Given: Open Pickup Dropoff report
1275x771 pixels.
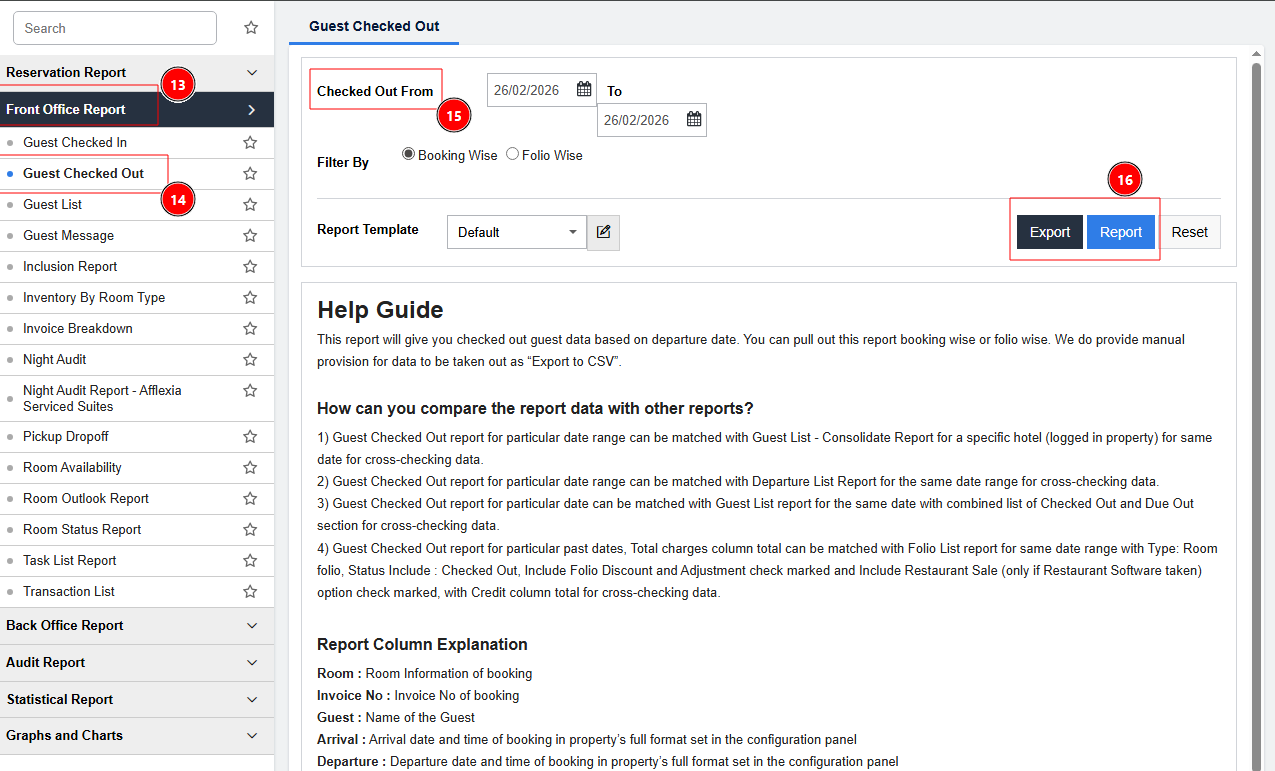Looking at the screenshot, I should 66,437.
